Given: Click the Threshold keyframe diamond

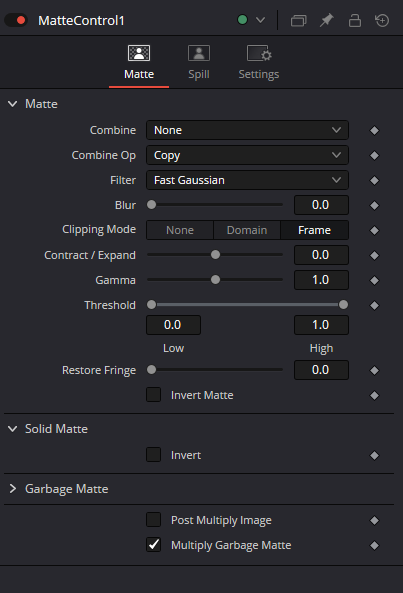Looking at the screenshot, I should (374, 305).
